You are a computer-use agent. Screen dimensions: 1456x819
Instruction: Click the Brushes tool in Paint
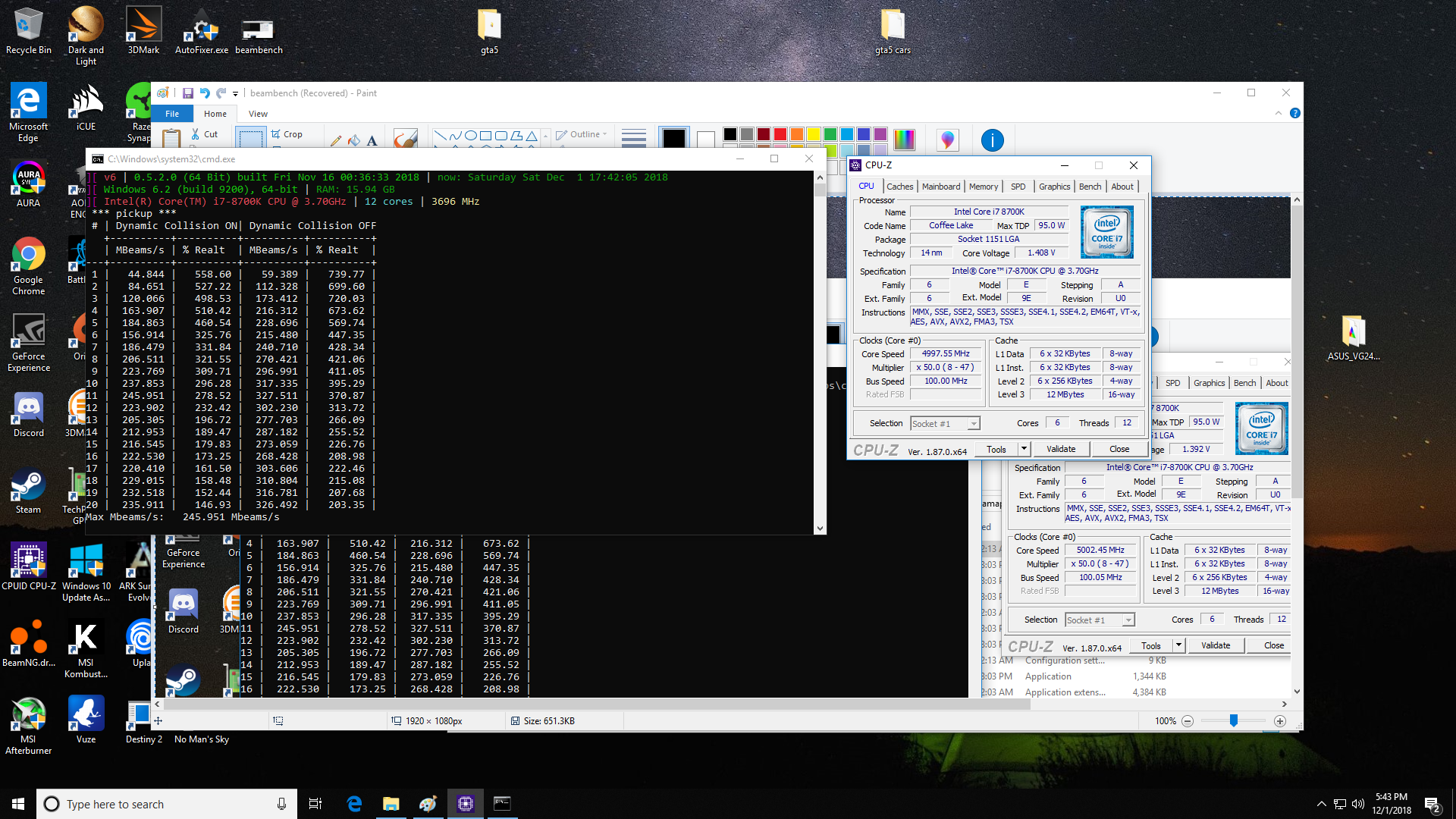pos(406,138)
